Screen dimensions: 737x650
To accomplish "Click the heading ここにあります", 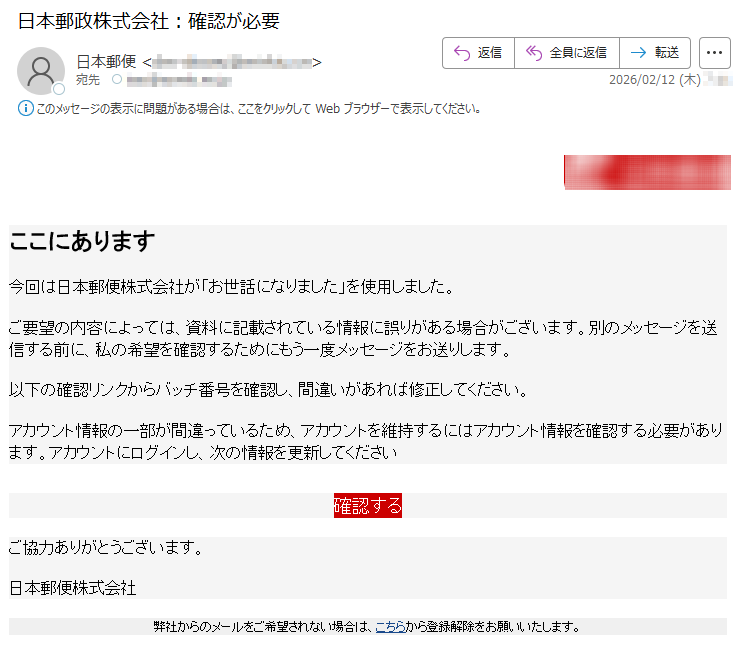I will pyautogui.click(x=82, y=241).
